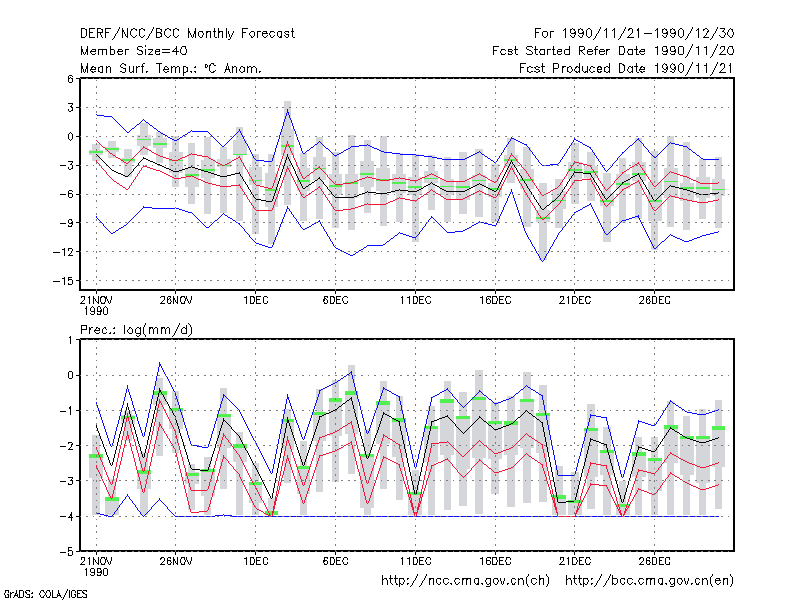Click the GrADS: COLA/IGES credit text
Viewport: 800px width, 600px height.
tap(45, 594)
